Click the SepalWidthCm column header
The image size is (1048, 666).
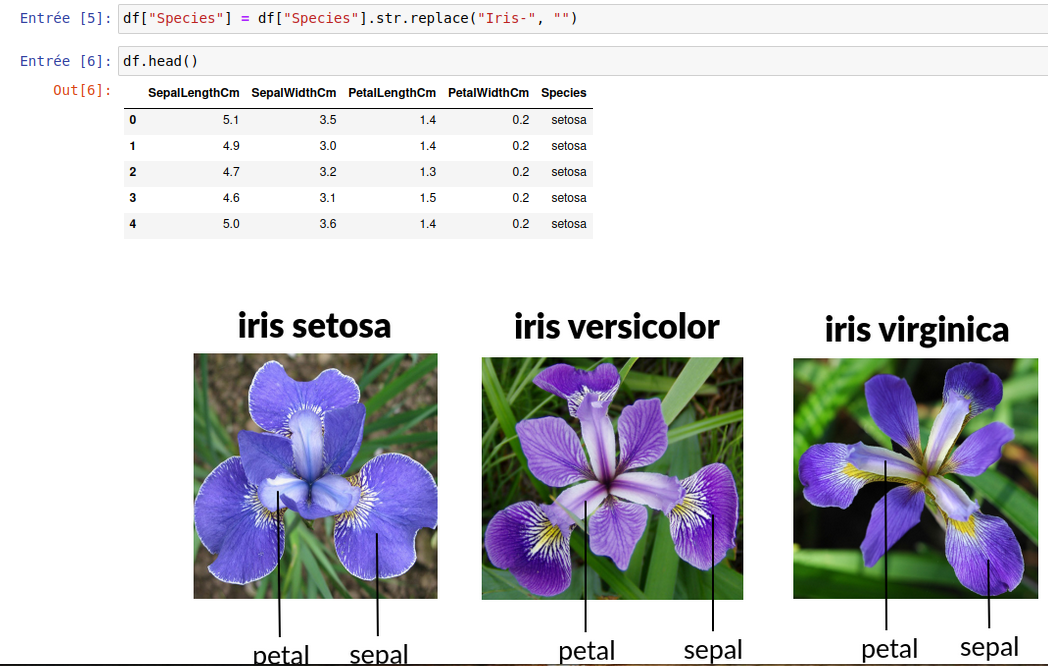point(293,93)
